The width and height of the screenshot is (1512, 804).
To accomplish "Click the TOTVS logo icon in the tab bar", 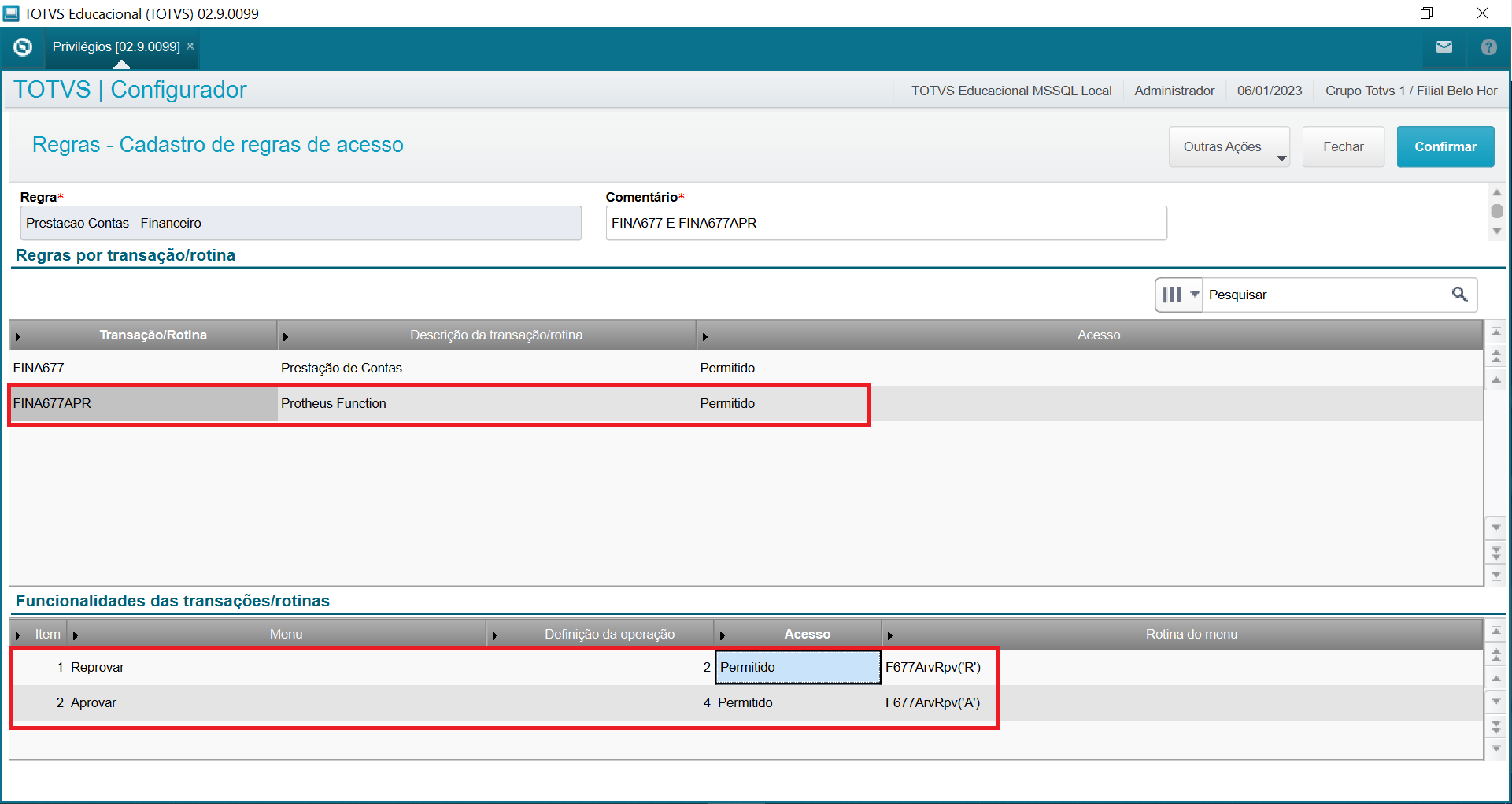I will (x=23, y=47).
